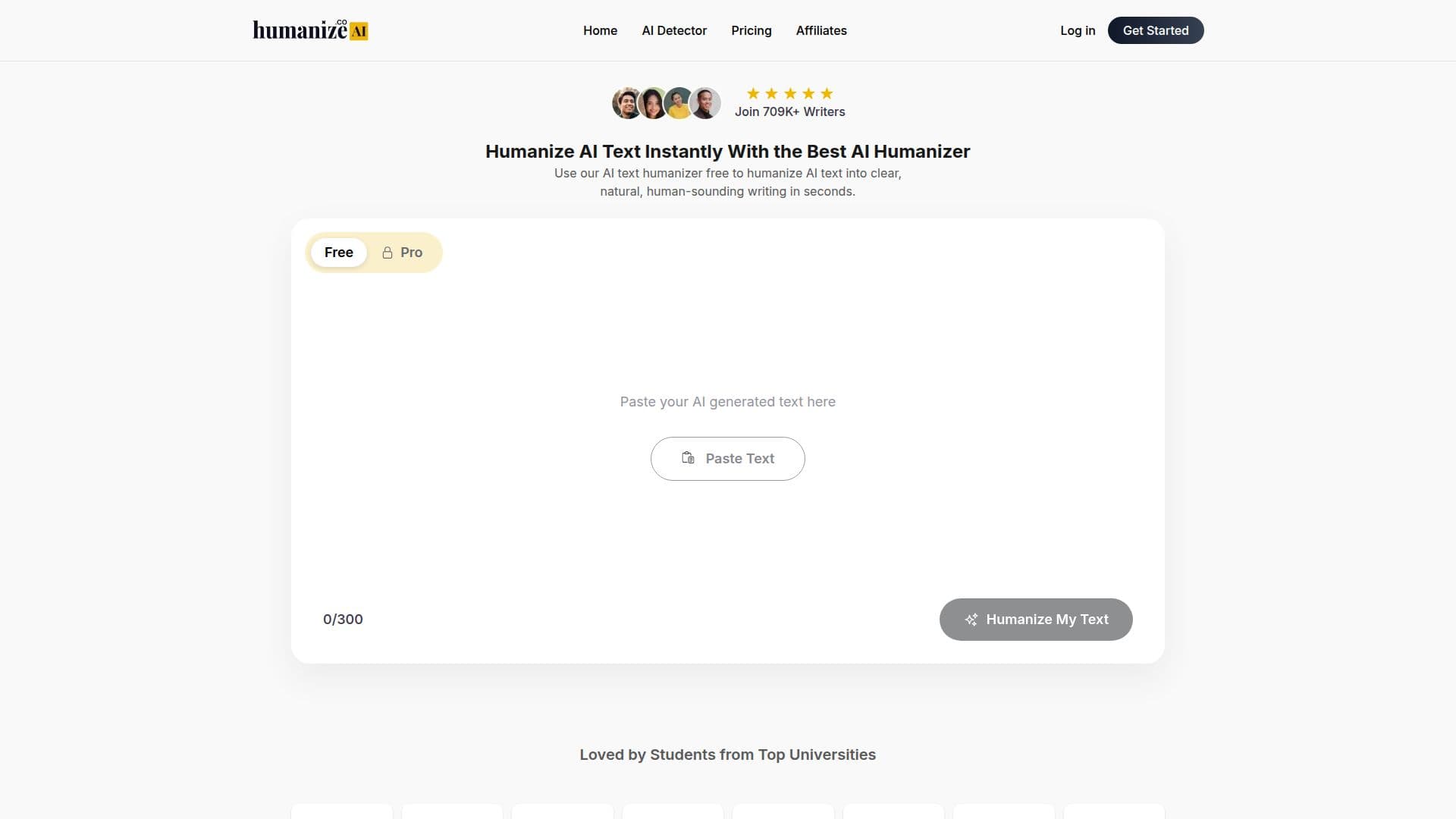Click the 0/300 word counter

(x=343, y=620)
